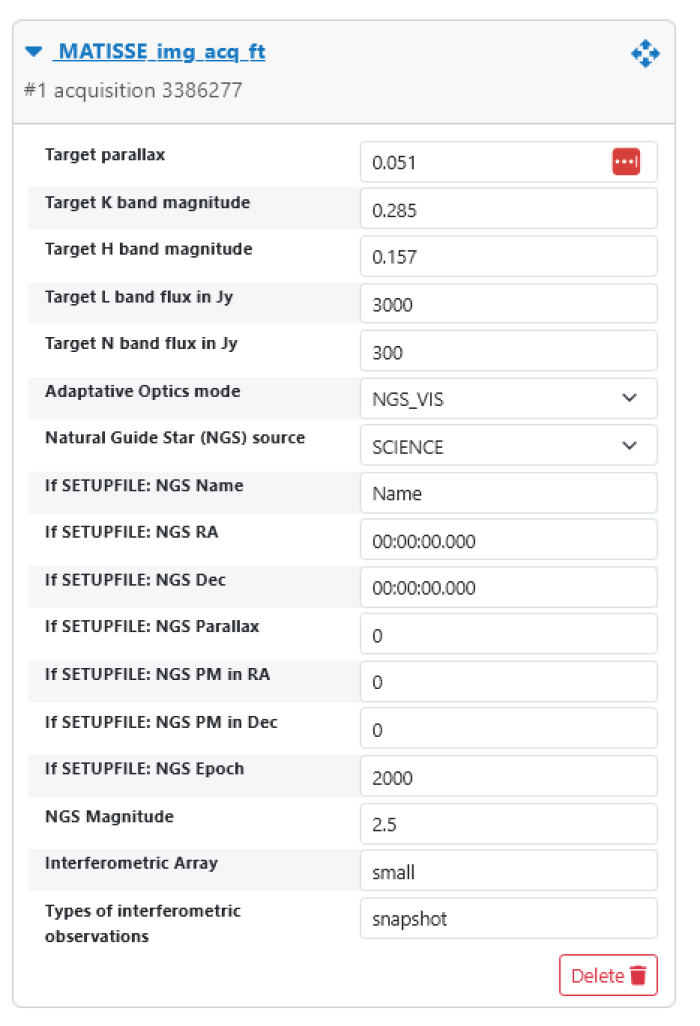Image resolution: width=700 pixels, height=1026 pixels.
Task: Click red icon in Target parallax field
Action: tap(626, 162)
